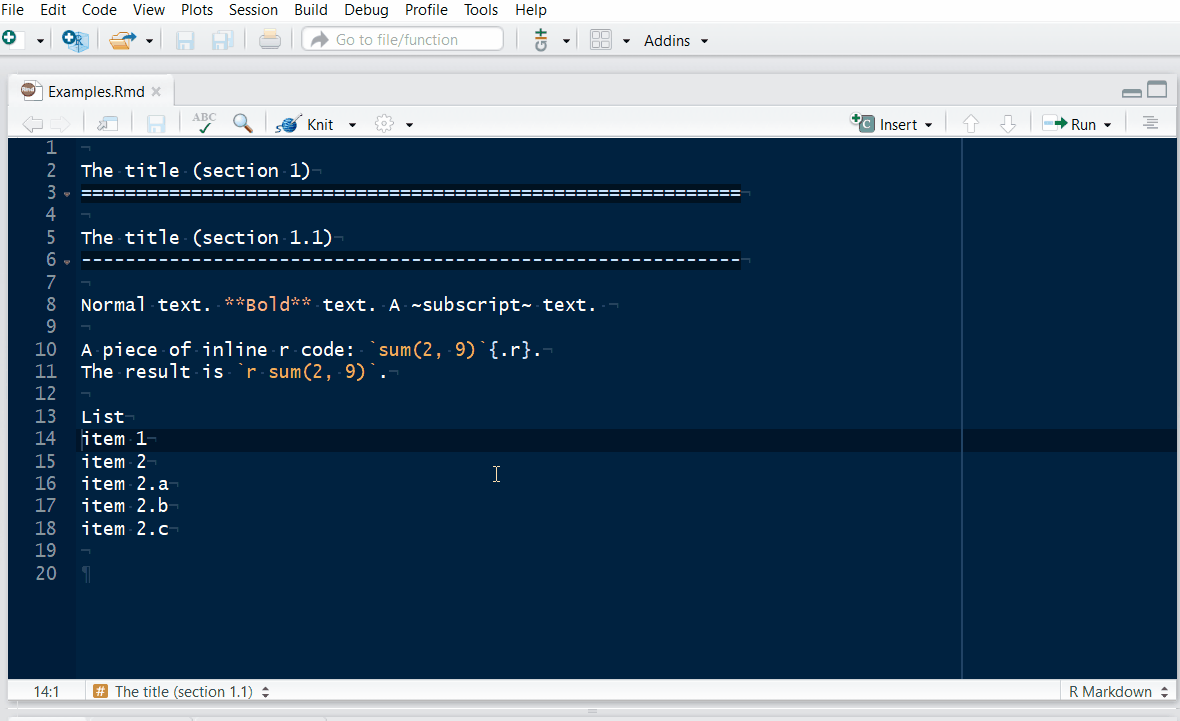Knit the document

(305, 124)
